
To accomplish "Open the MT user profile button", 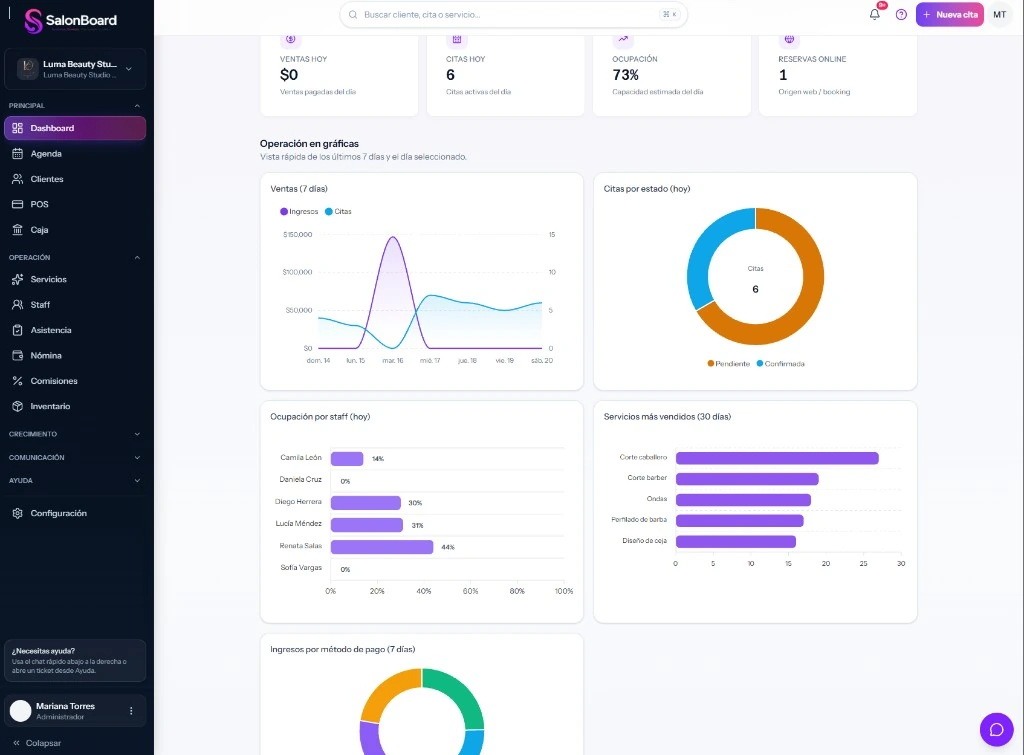I will 1000,14.
